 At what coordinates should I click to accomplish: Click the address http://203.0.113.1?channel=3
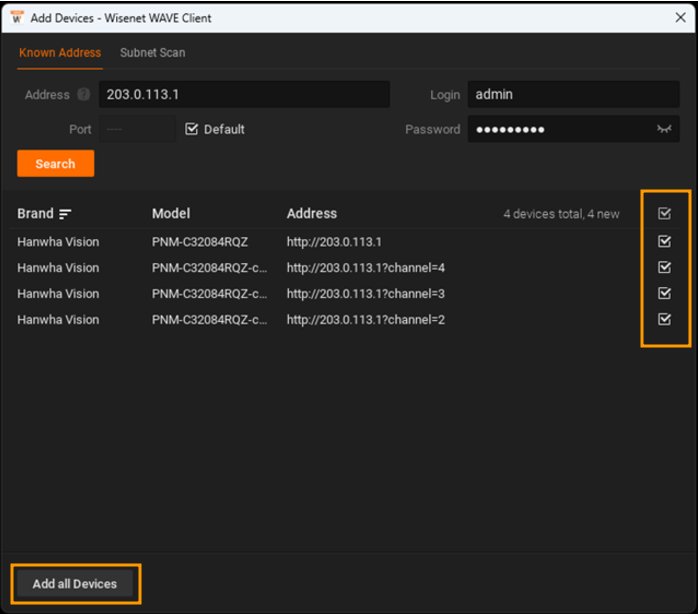tap(365, 293)
